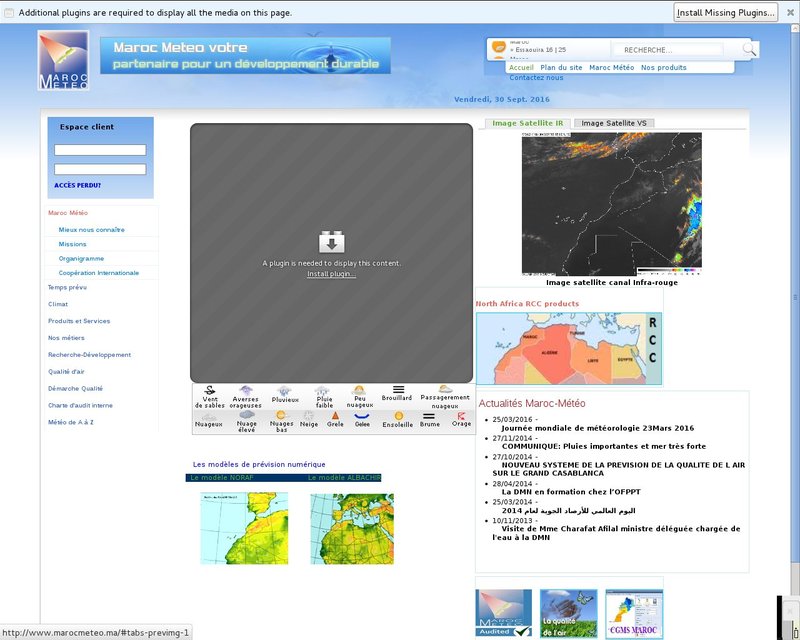Click the Pluvieux weather icon

coord(284,391)
